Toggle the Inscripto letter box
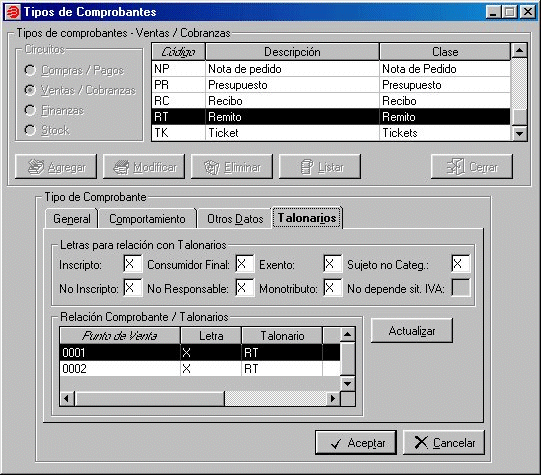541x475 pixels. pos(132,264)
